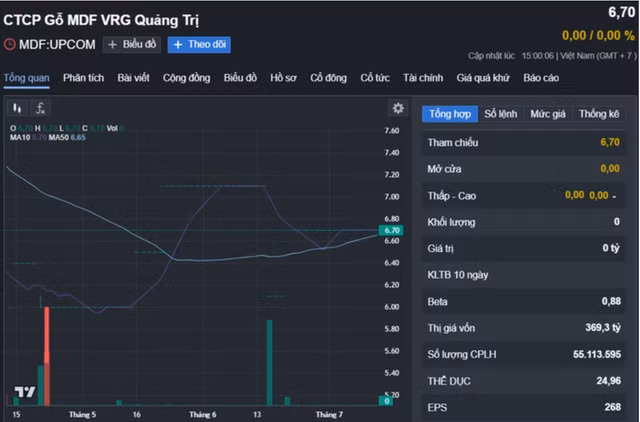Viewport: 640px width, 422px height.
Task: Click the plus icon on Biểu đồ button
Action: coord(113,44)
